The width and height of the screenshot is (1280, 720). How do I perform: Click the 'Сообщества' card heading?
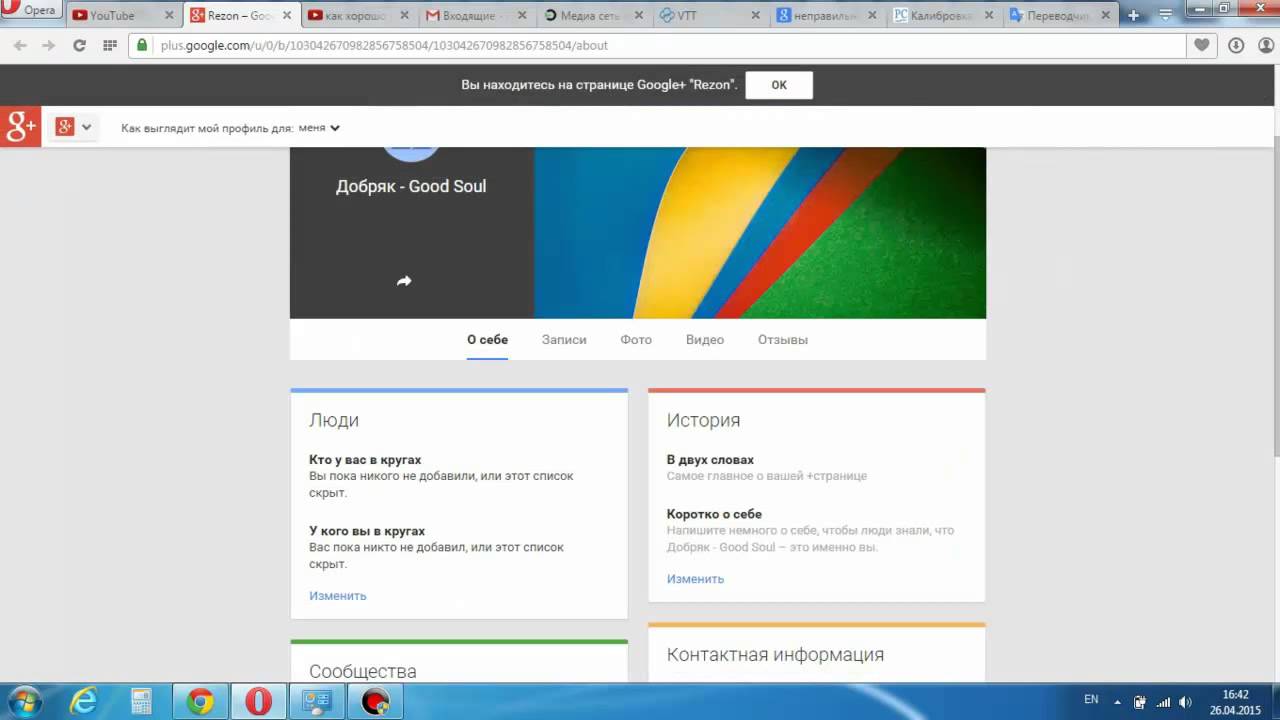click(x=363, y=672)
